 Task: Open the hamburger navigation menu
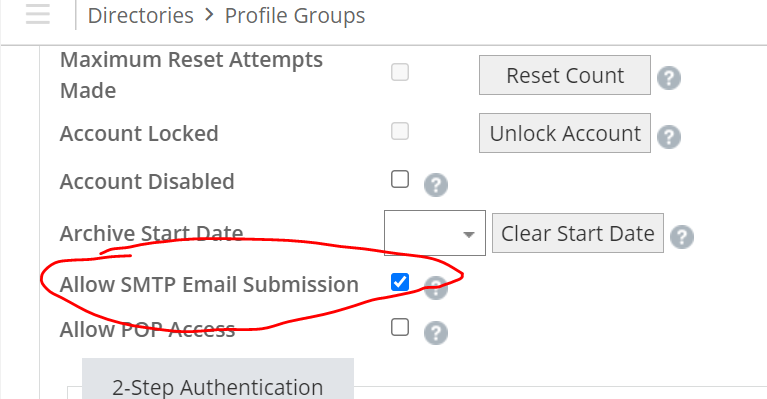pyautogui.click(x=38, y=14)
